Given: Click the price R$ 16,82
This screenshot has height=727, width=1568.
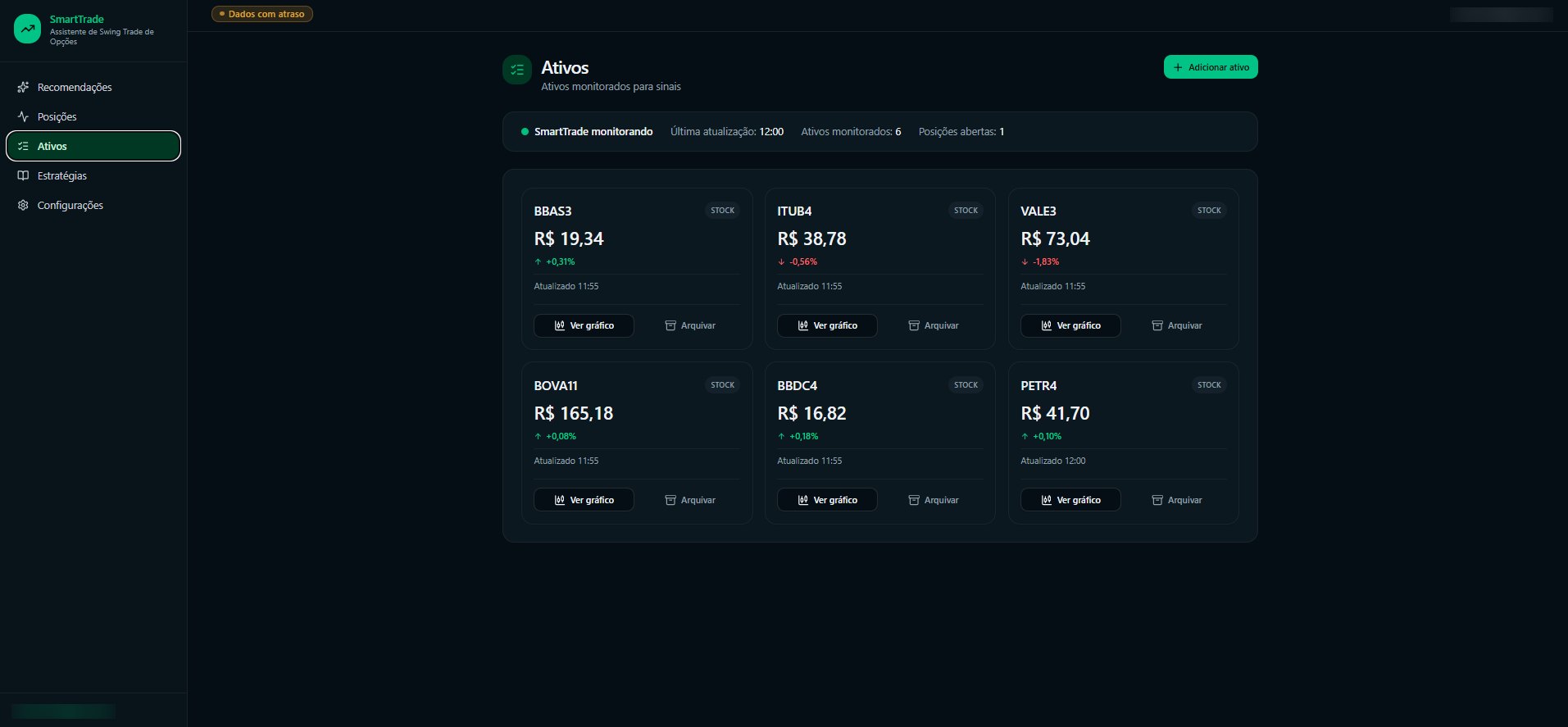Looking at the screenshot, I should click(811, 413).
